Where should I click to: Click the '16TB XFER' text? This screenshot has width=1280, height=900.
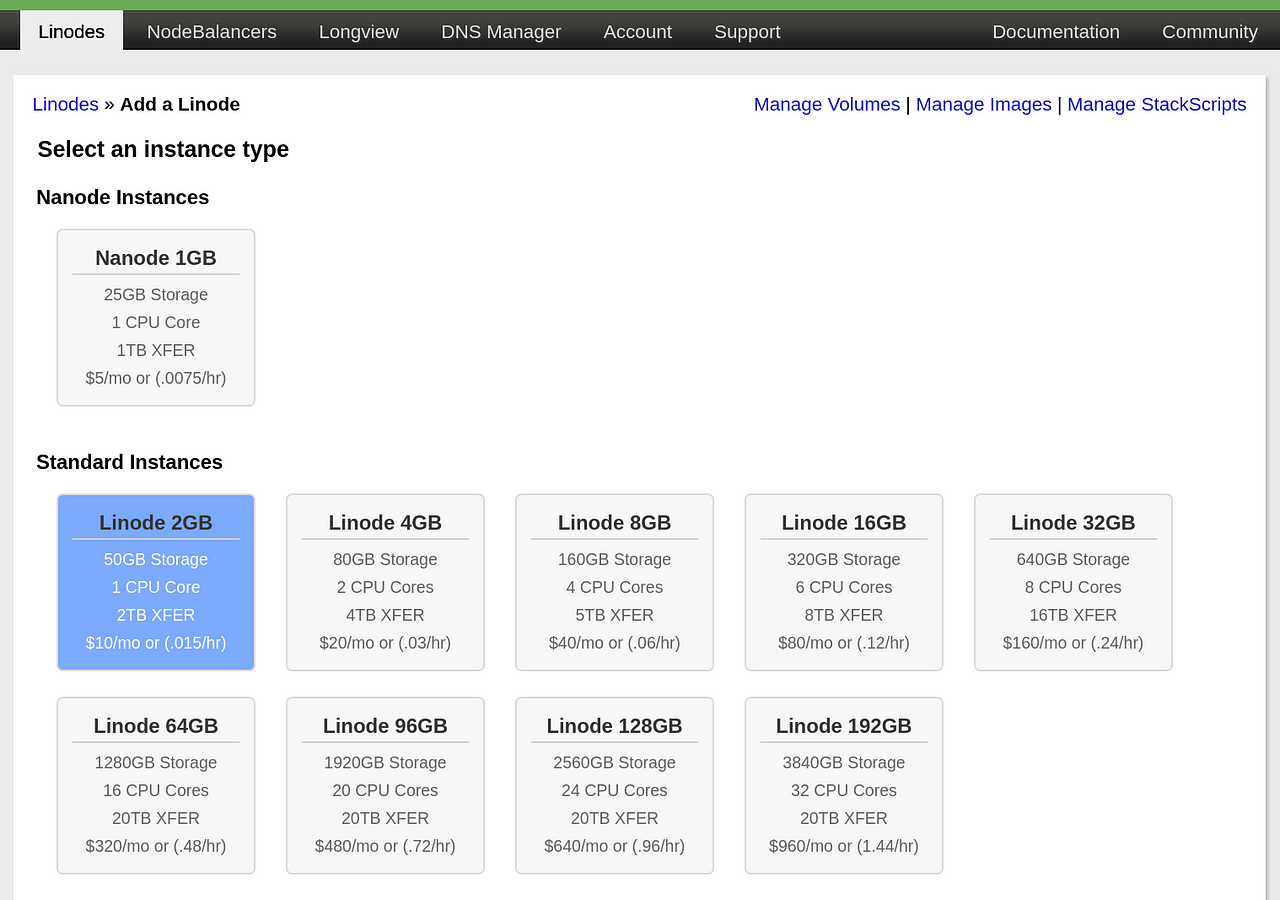coord(1073,615)
